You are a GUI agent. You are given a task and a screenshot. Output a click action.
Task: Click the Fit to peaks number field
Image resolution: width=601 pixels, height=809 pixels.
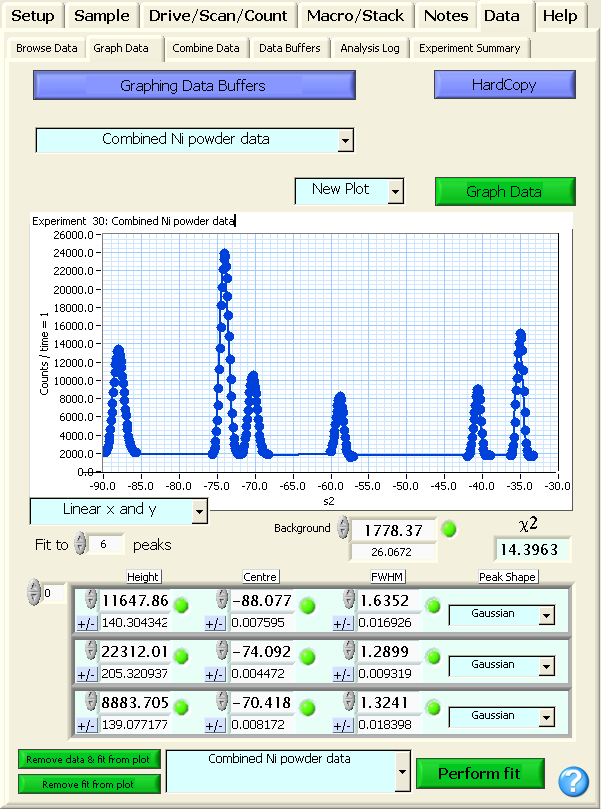tap(107, 544)
